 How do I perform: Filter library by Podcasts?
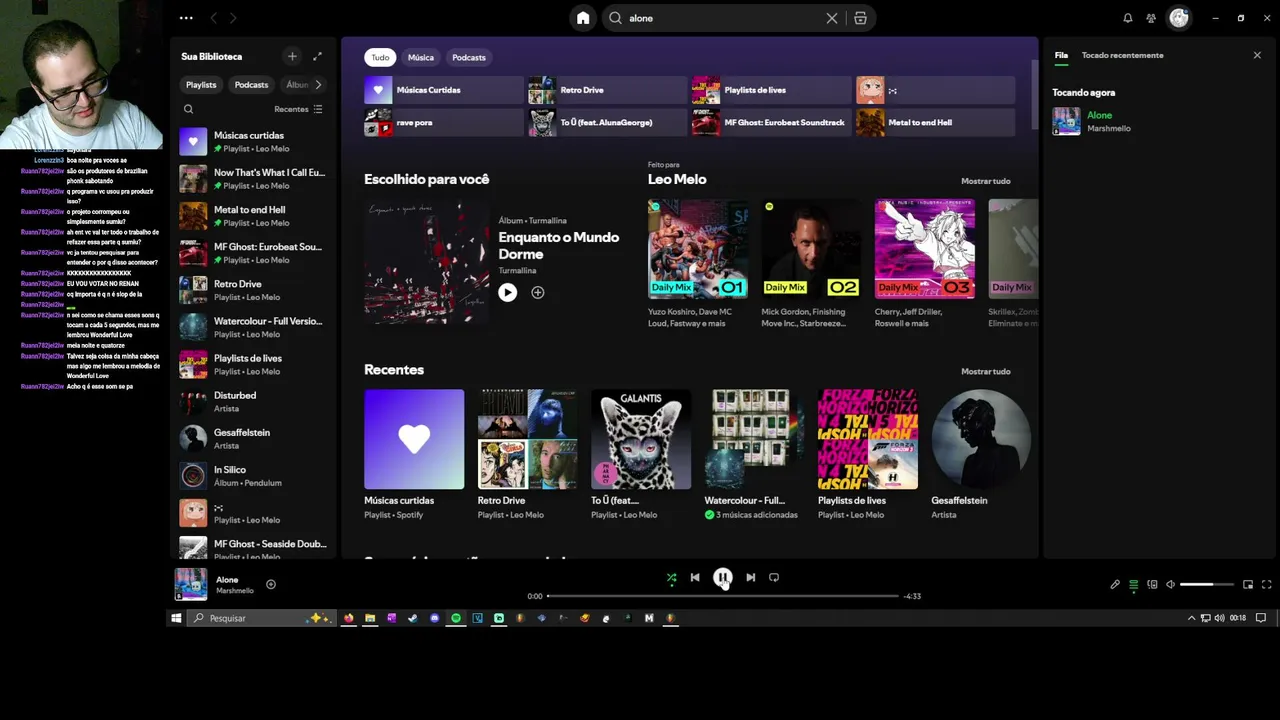[251, 85]
